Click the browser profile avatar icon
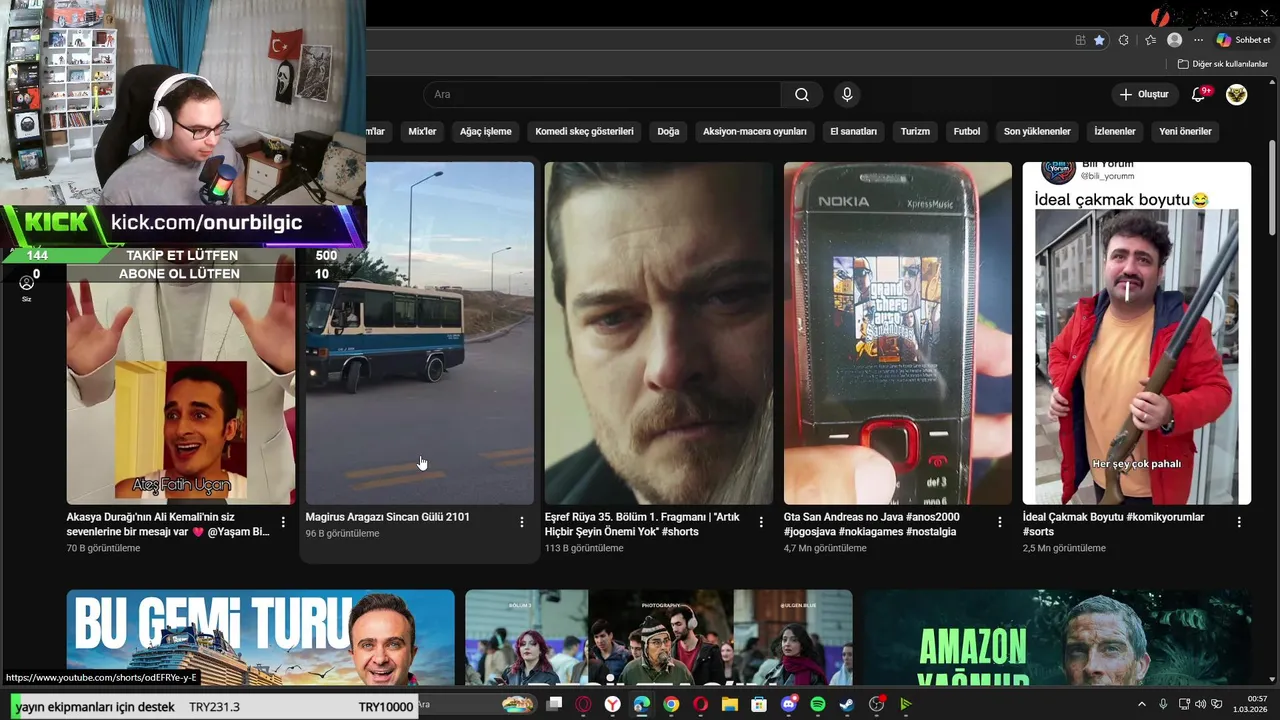 (x=1175, y=40)
